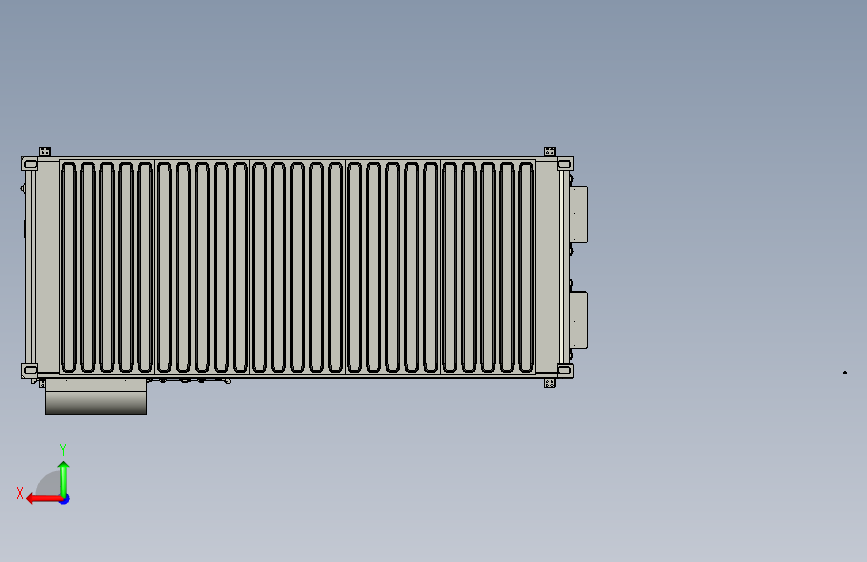Click the red X axis arrow of the triad

coord(43,499)
